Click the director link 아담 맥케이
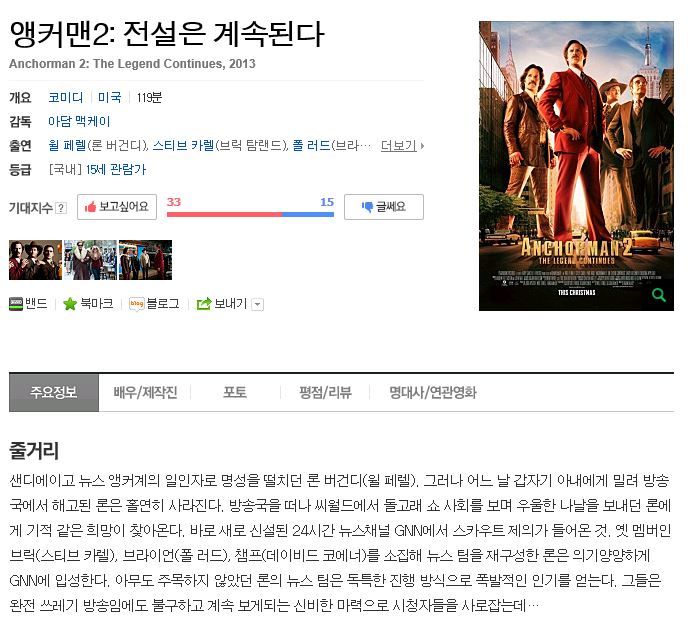This screenshot has height=629, width=690. click(79, 121)
